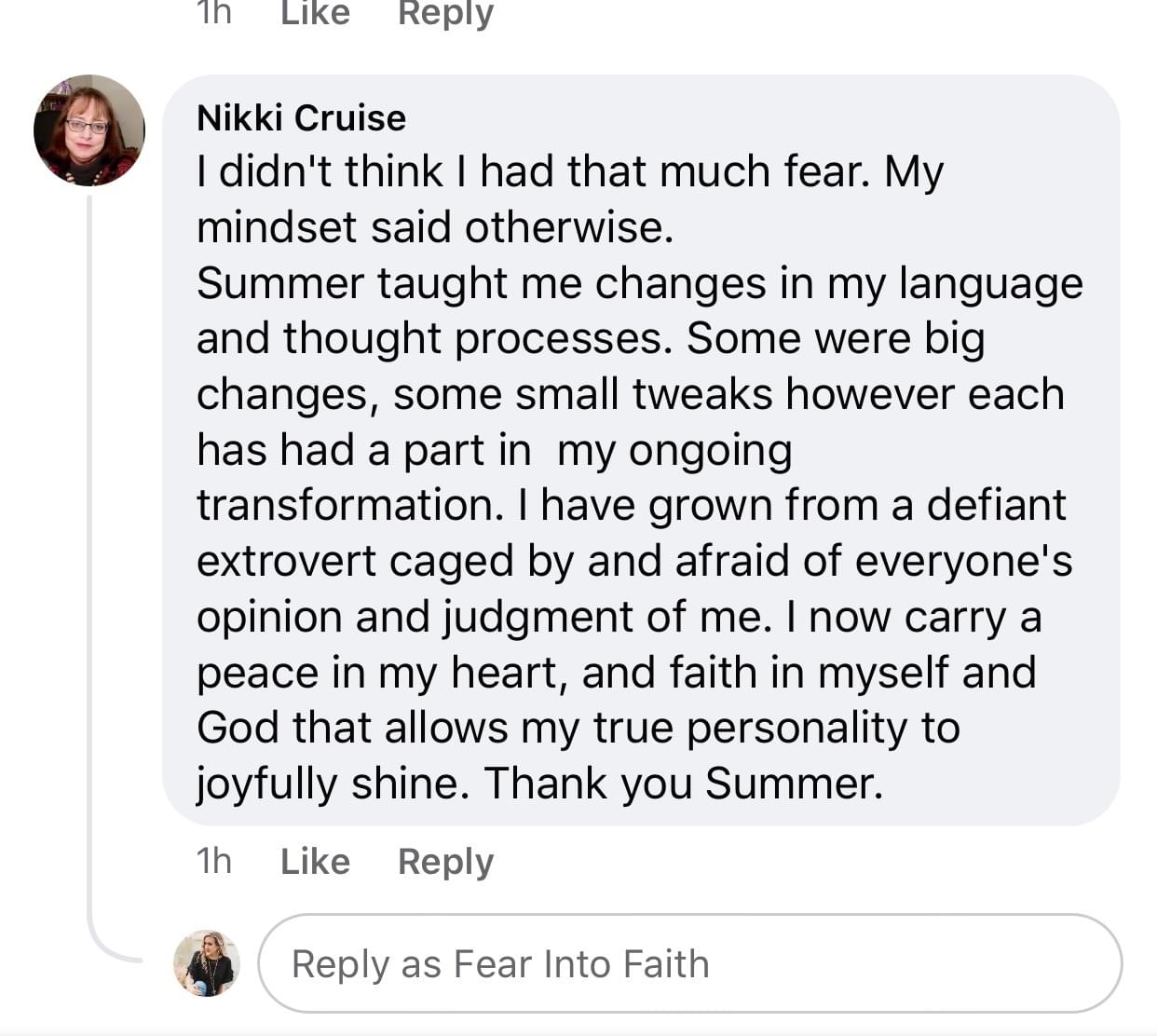
Task: Click the first line "I didn't think"
Action: 320,171
